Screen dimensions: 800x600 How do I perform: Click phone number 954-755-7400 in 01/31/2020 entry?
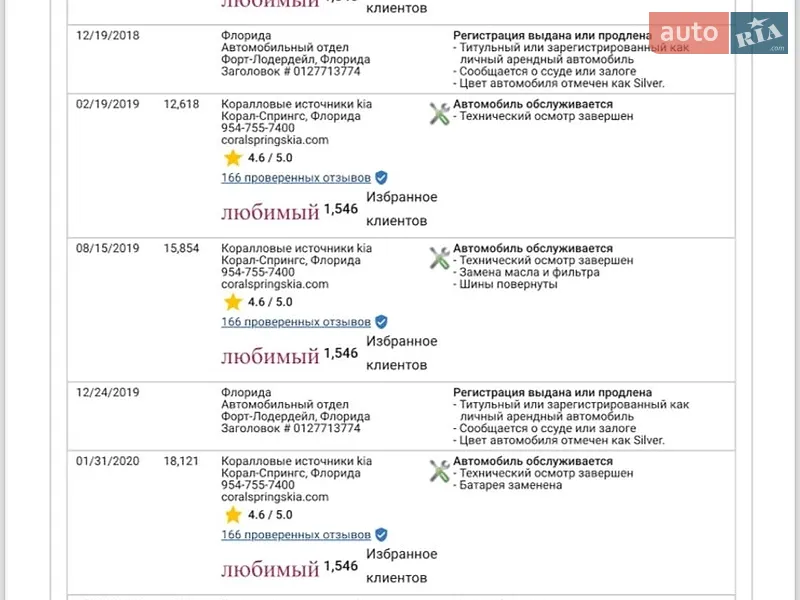point(258,485)
